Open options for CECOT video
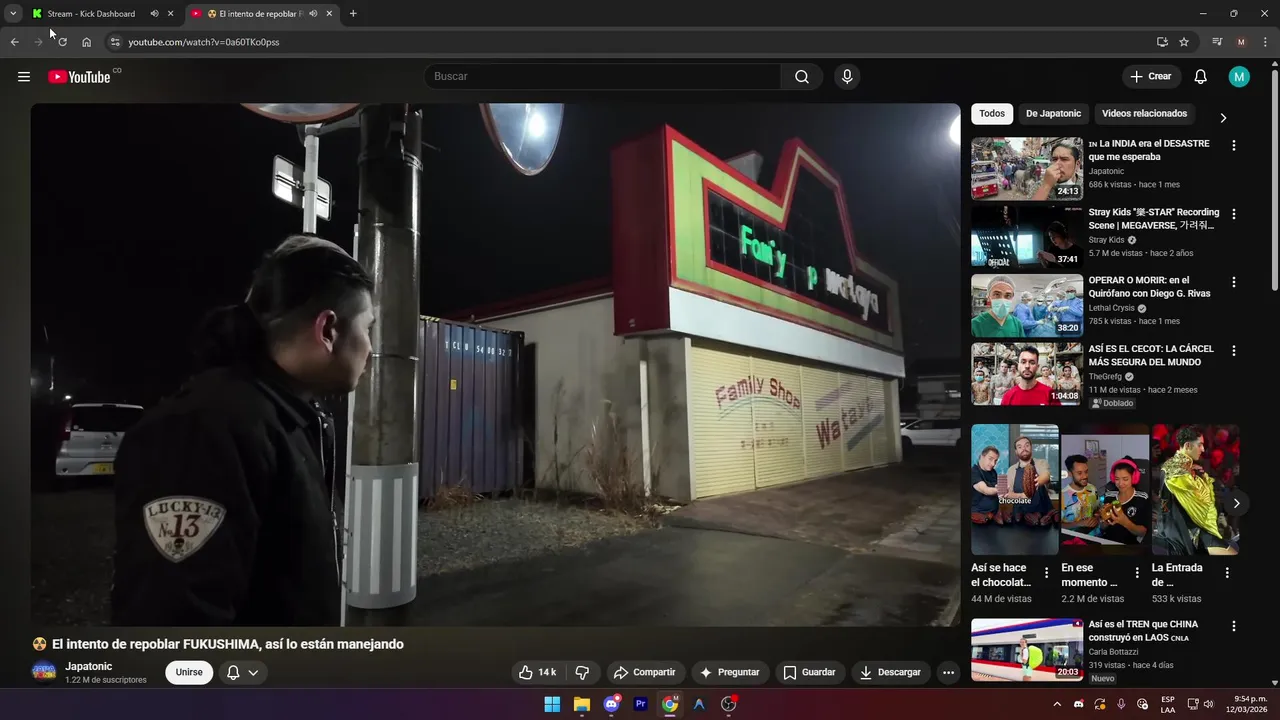Screen dimensions: 1280x720 pyautogui.click(x=1233, y=351)
